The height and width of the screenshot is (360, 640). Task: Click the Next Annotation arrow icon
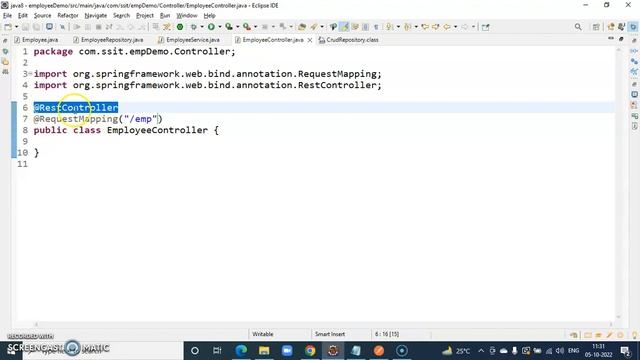tap(389, 27)
